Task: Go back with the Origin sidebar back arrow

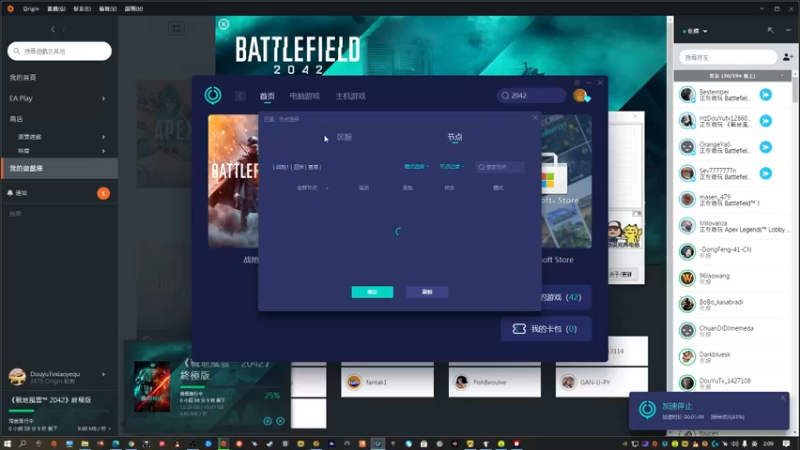Action: tap(53, 30)
